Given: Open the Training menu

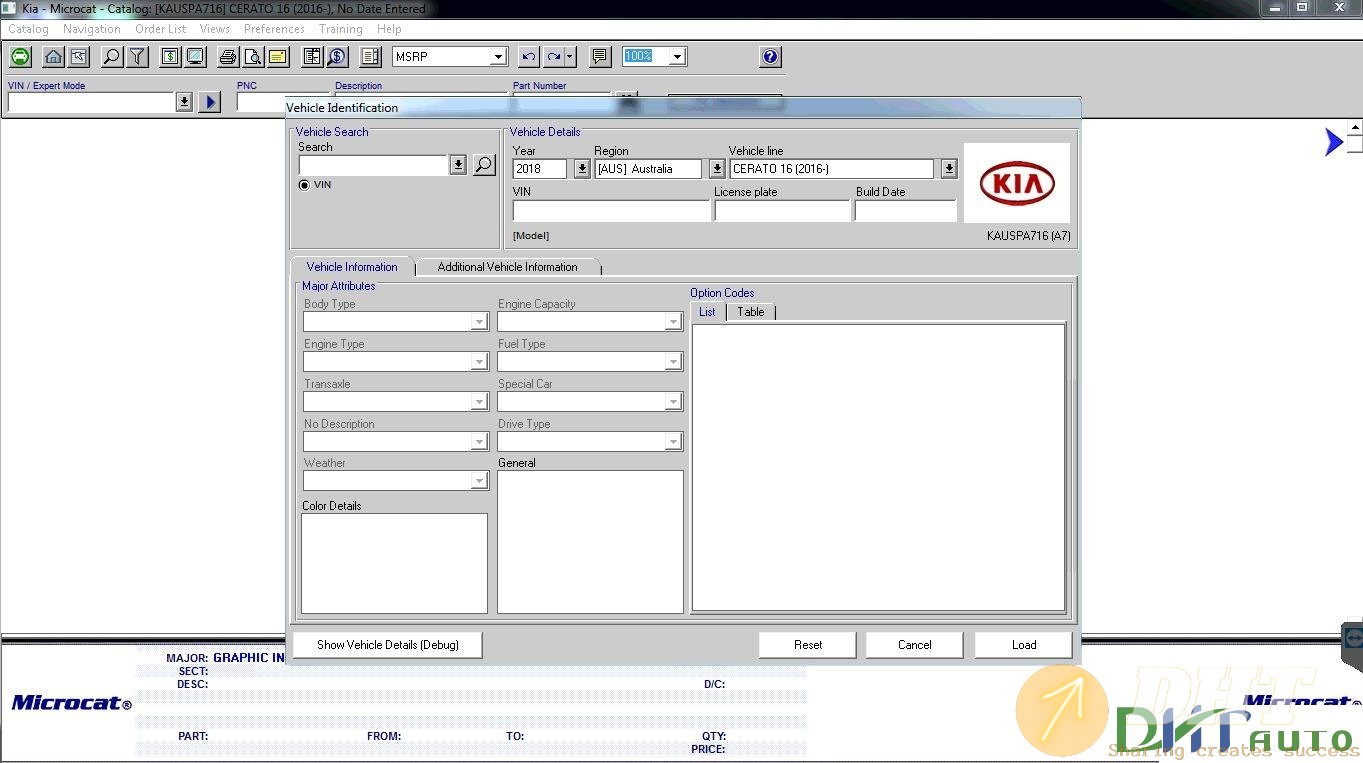Looking at the screenshot, I should (340, 29).
